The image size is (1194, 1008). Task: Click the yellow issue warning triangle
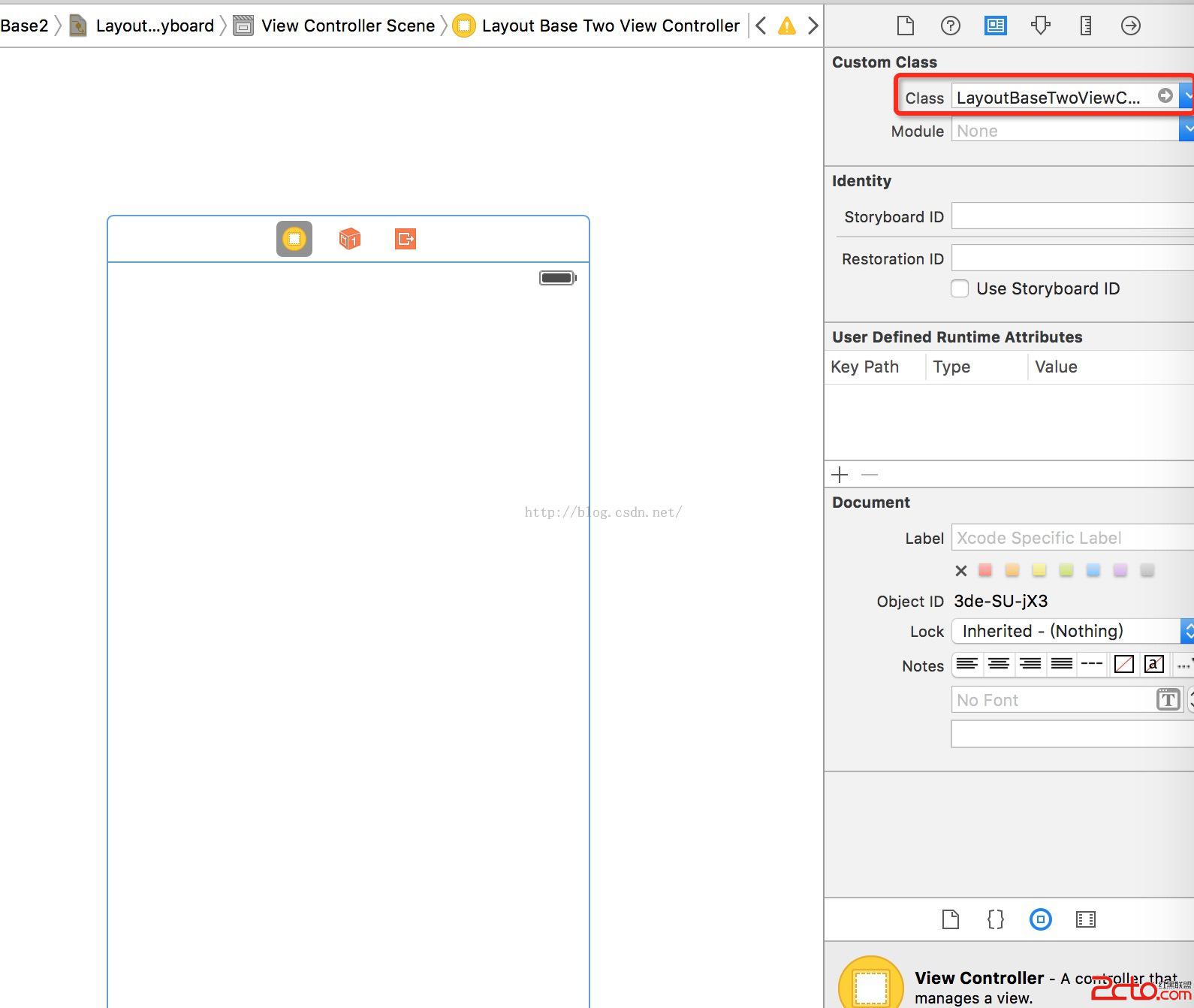(x=786, y=26)
